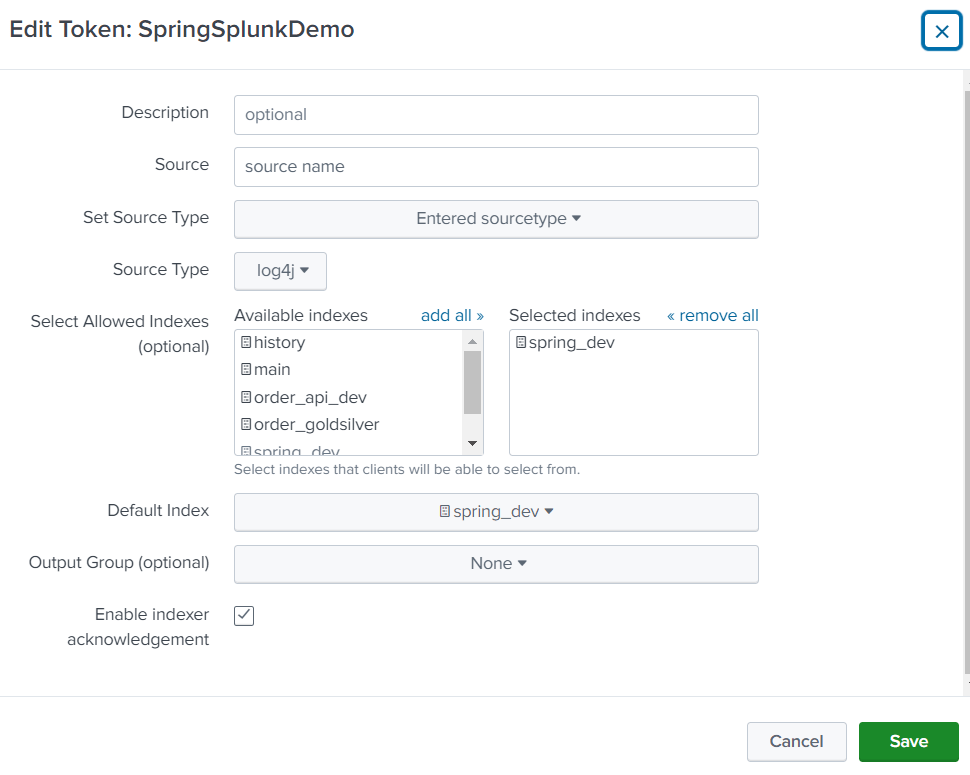
Task: Click the index icon beside "history"
Action: click(x=244, y=342)
